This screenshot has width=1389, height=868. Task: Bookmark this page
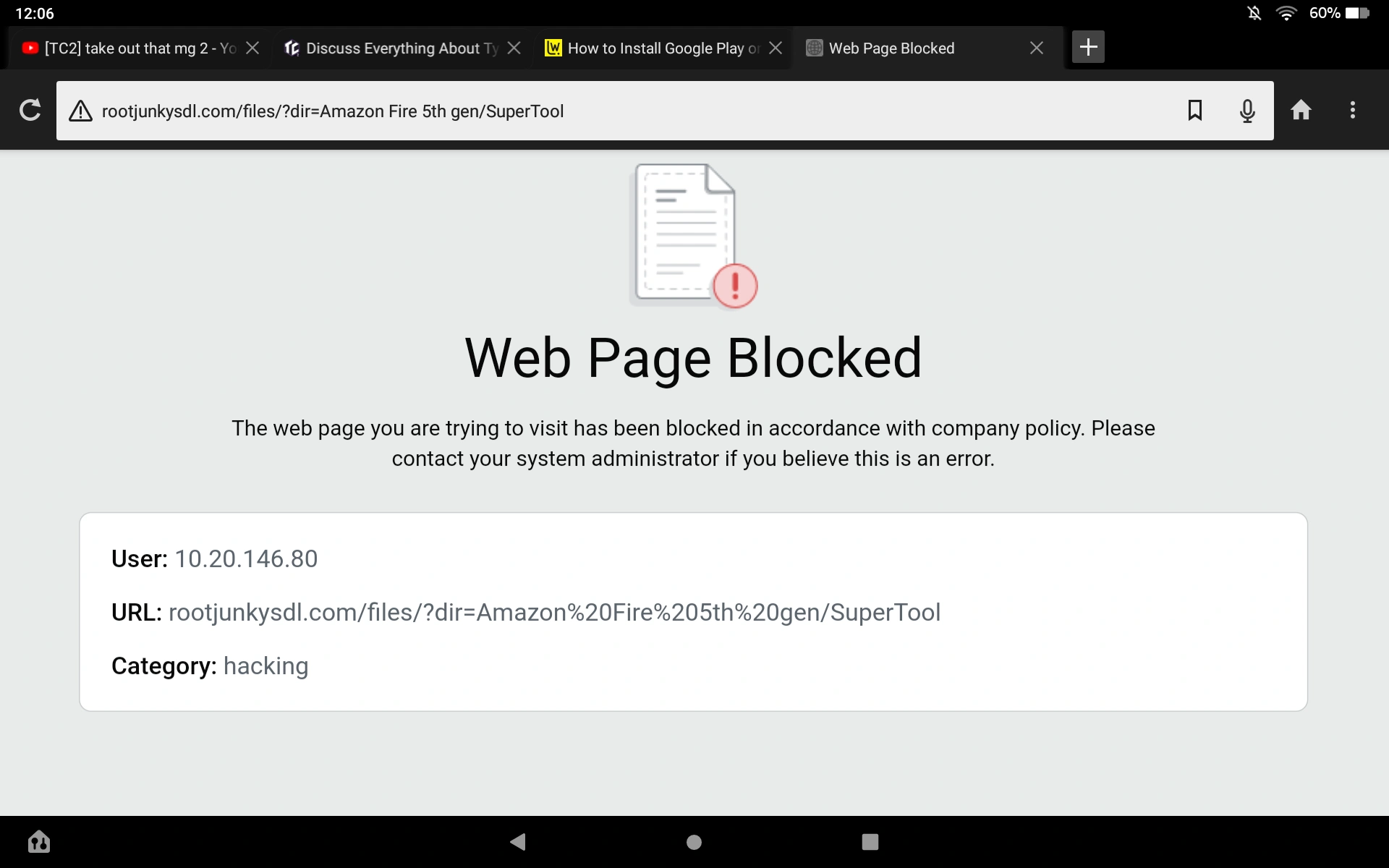[1194, 111]
